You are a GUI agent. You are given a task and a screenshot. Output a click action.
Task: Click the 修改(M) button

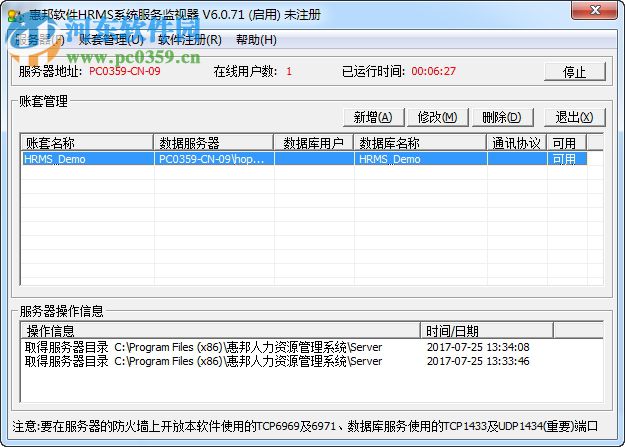coord(437,117)
